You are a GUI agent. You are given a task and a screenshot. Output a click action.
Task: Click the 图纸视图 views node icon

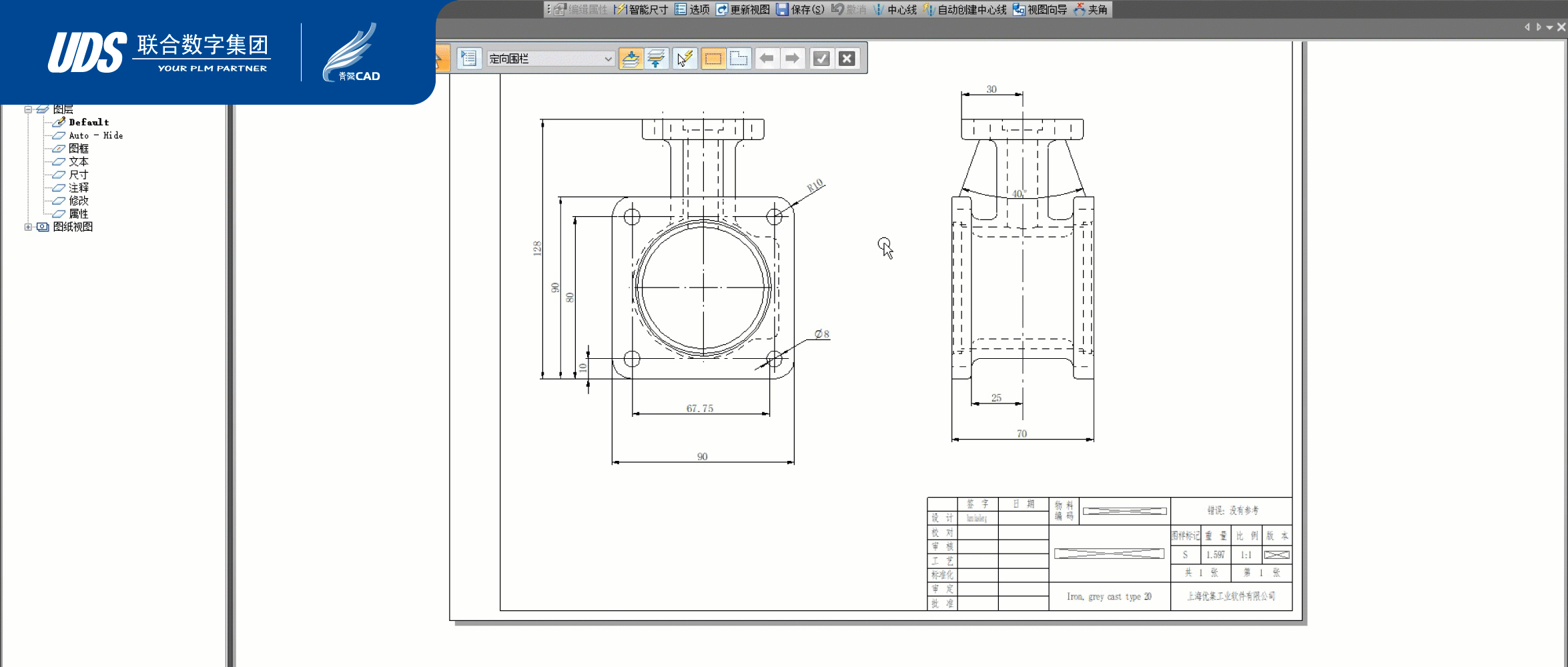click(43, 227)
